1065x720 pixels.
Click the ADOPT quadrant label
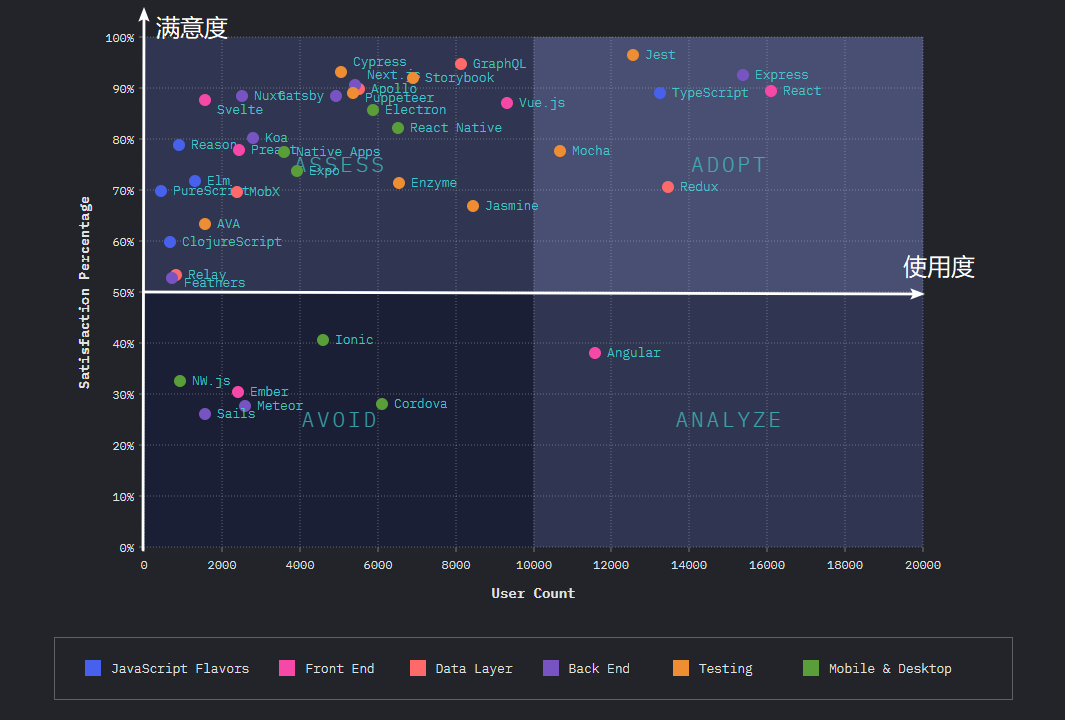coord(728,165)
